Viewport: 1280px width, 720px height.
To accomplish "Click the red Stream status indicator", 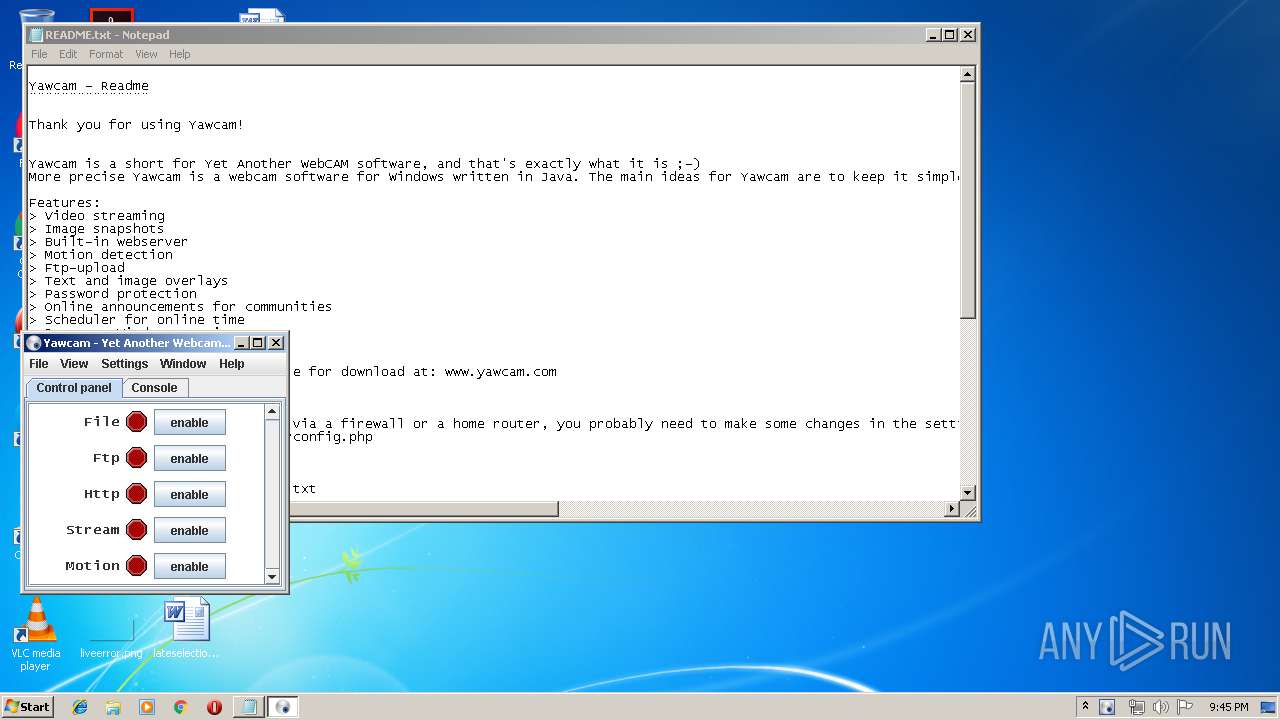I will (x=137, y=530).
